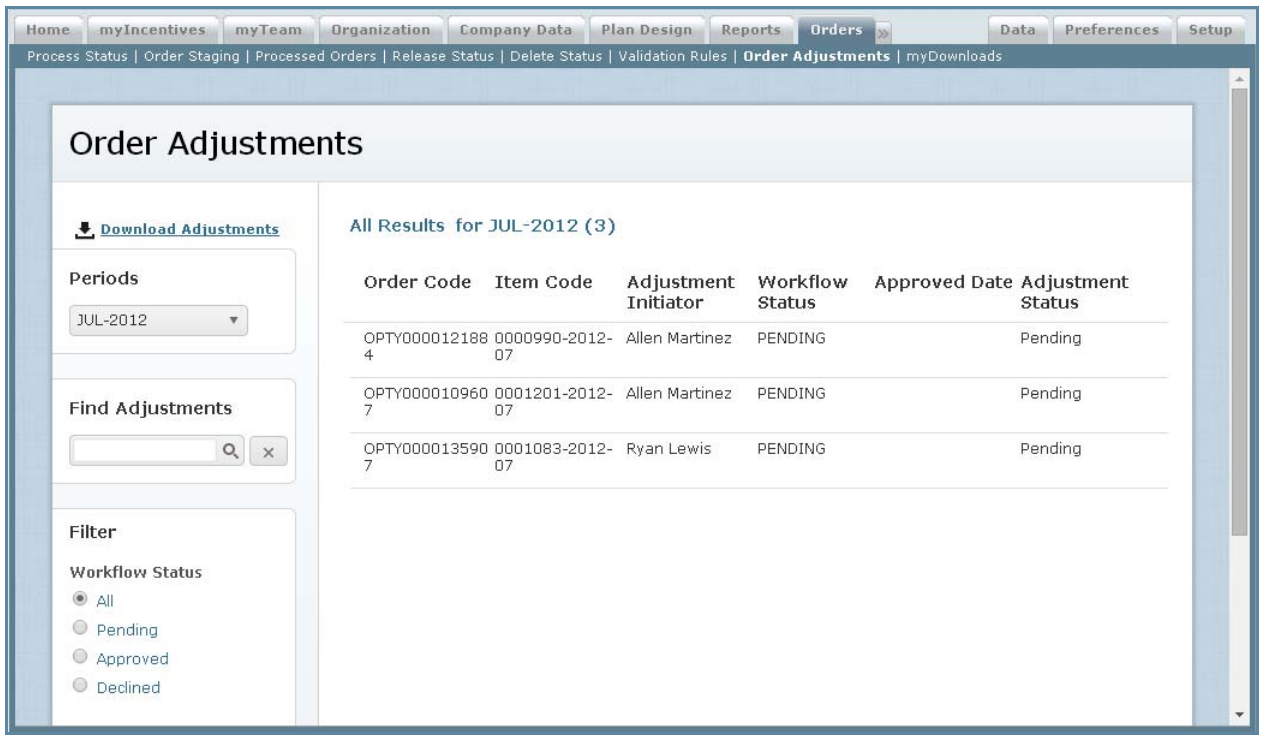
Task: Click into the Find Adjustments search field
Action: coord(145,451)
